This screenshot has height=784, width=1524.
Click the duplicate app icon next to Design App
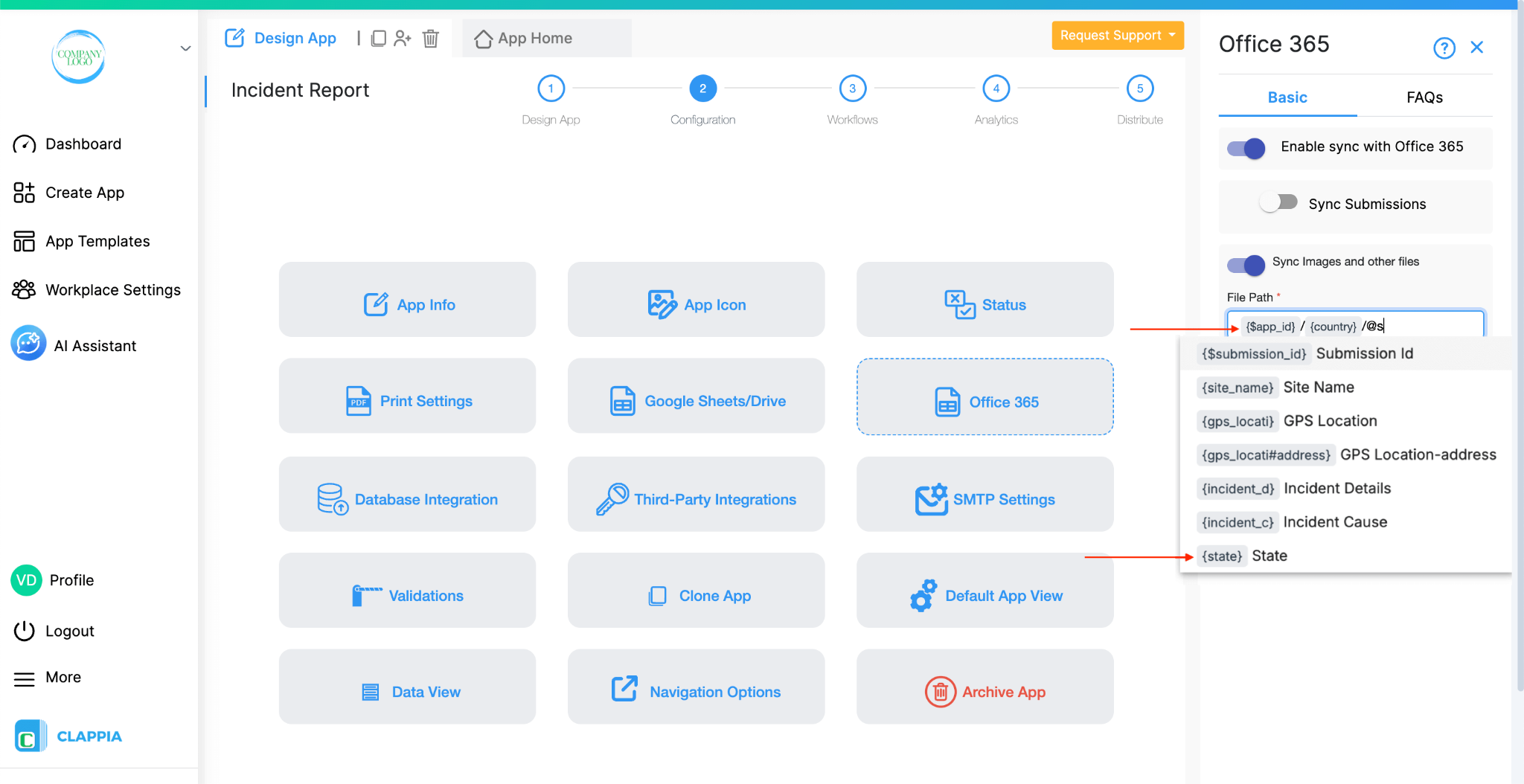click(380, 38)
